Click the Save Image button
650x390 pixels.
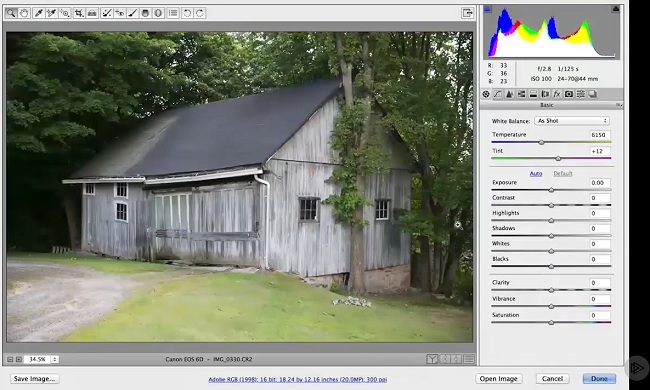[x=34, y=378]
